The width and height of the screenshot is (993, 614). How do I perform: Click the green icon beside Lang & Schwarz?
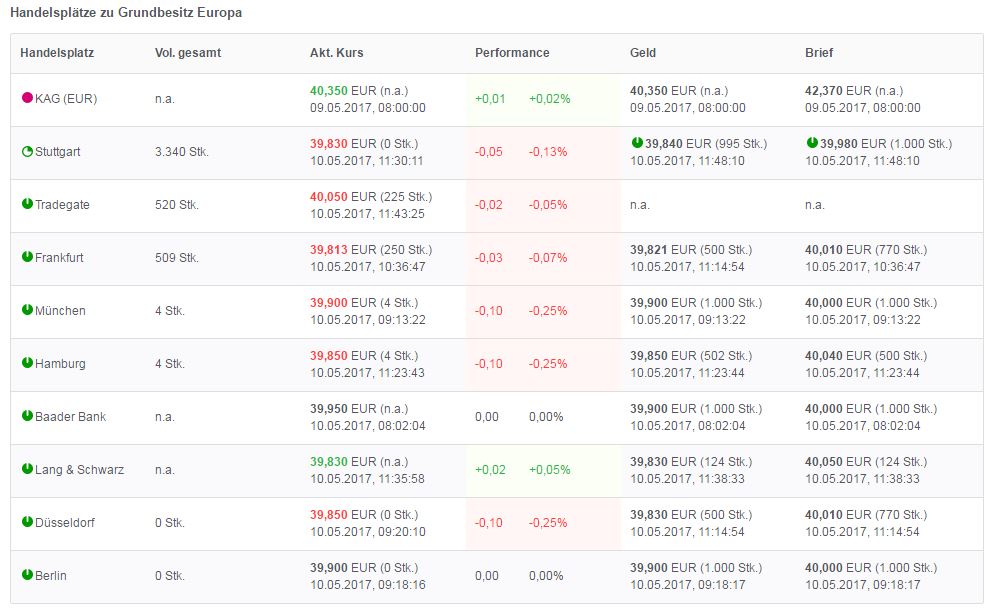27,468
